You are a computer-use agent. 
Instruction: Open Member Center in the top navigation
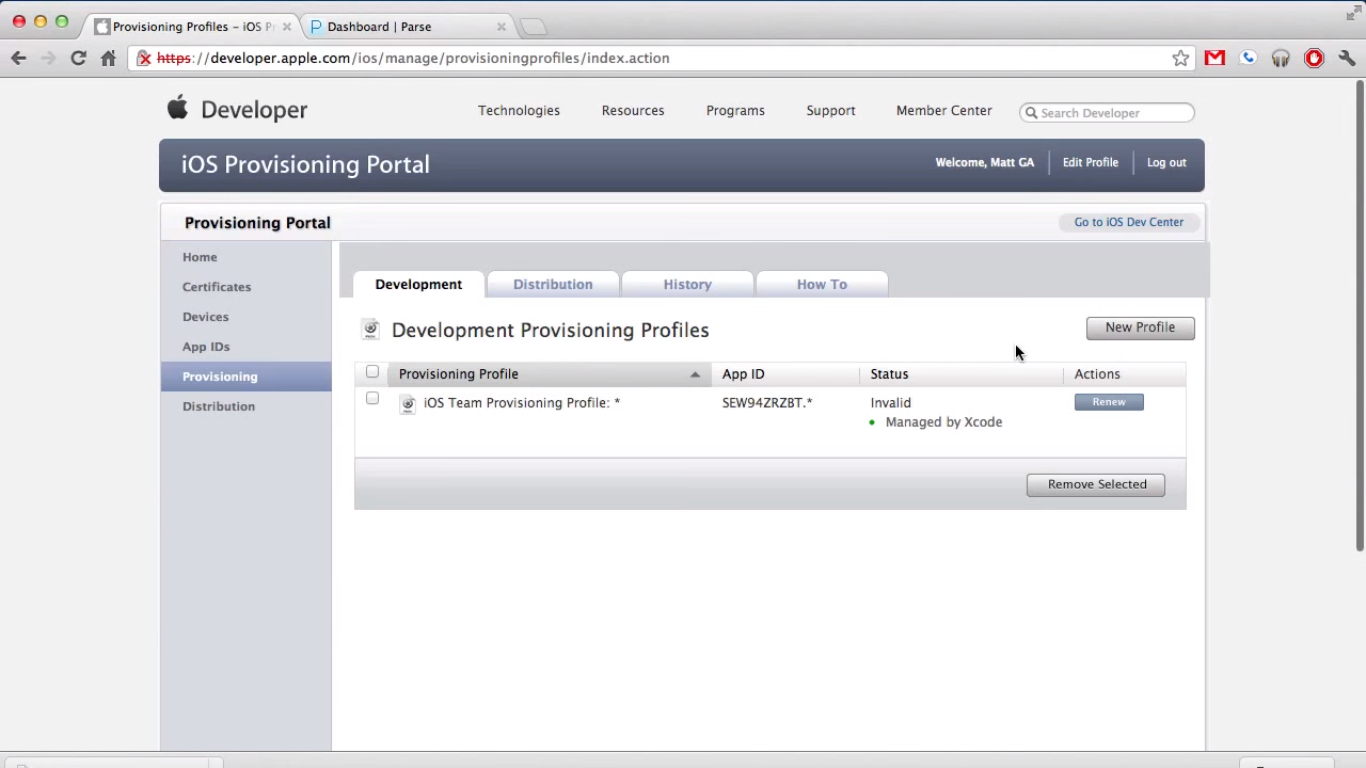click(x=944, y=111)
